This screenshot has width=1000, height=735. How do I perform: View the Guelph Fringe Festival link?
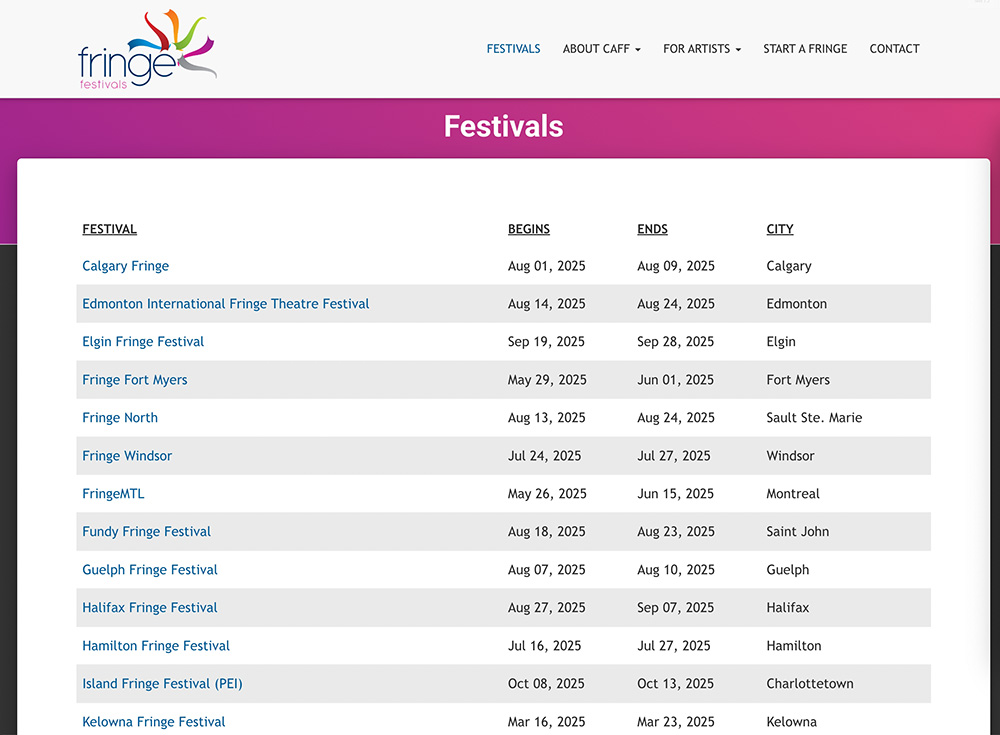pos(150,570)
